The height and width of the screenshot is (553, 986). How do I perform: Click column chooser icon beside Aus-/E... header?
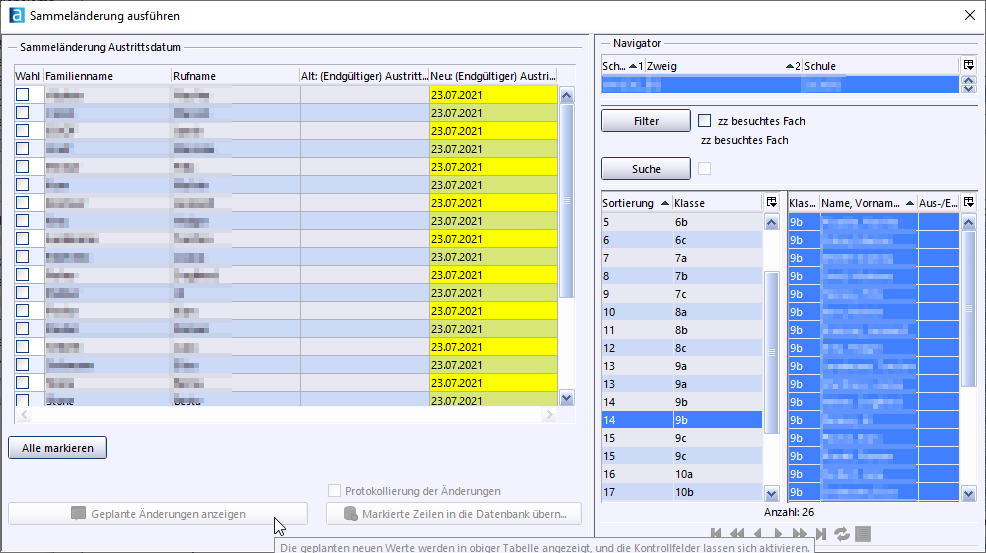click(967, 203)
